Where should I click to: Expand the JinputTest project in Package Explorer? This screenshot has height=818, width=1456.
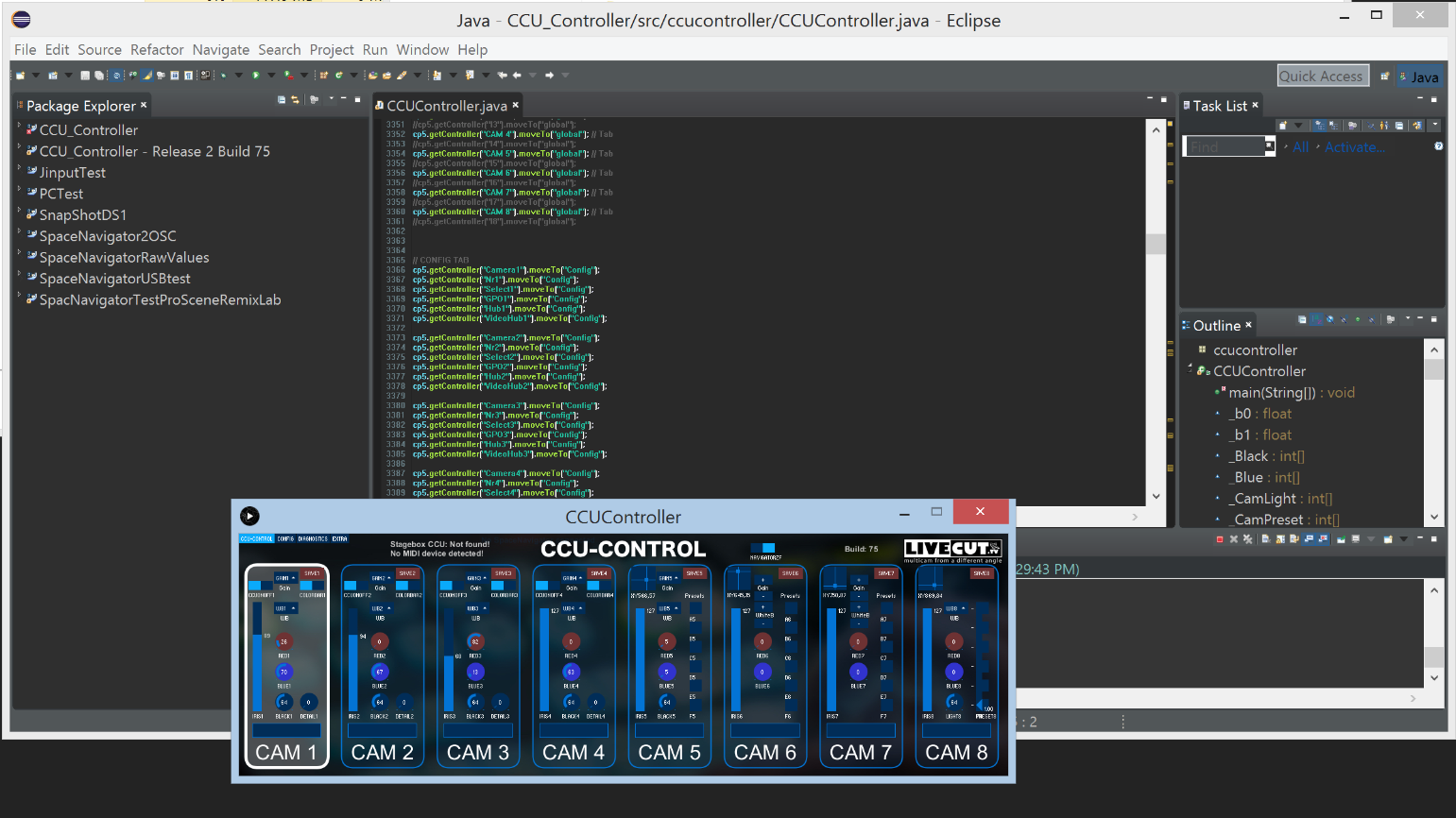[19, 168]
